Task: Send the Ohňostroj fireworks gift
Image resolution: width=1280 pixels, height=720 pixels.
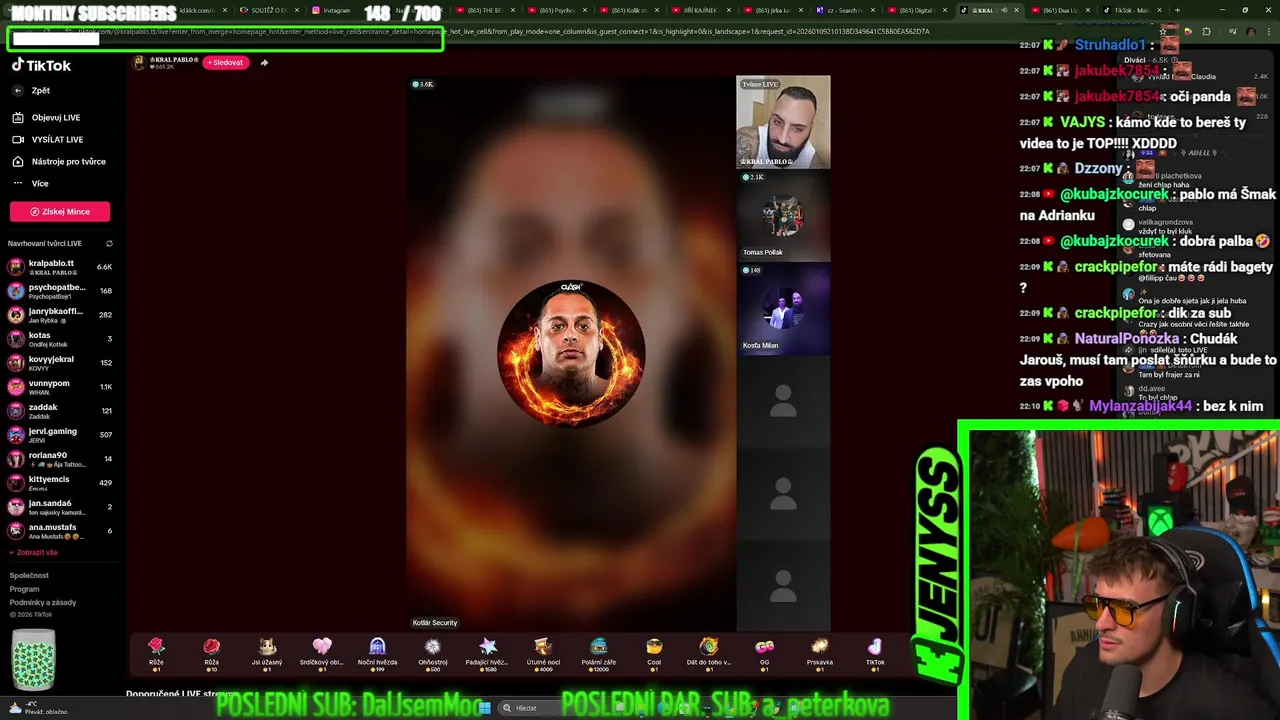Action: pos(433,653)
